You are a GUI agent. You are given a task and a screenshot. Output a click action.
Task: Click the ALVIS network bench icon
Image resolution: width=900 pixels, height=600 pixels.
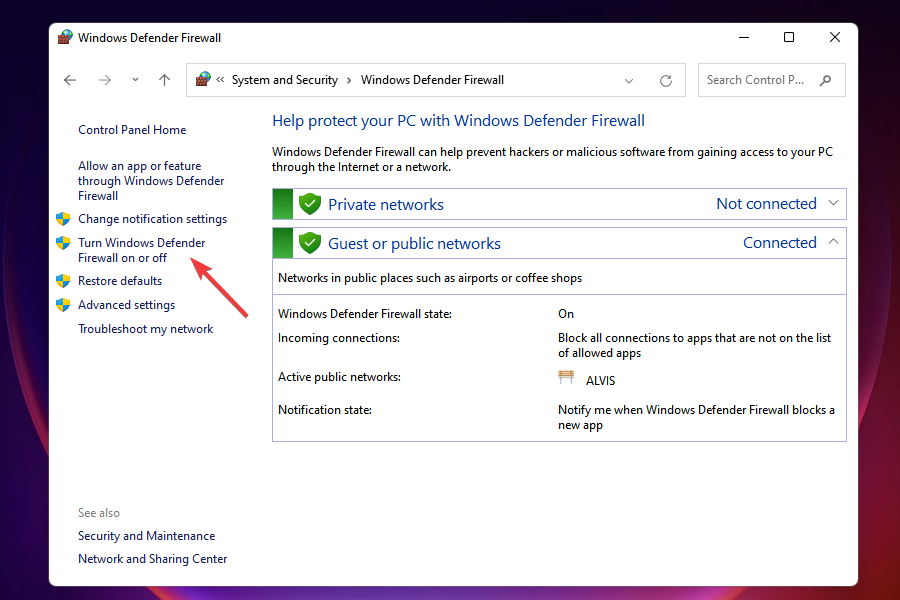(x=566, y=377)
